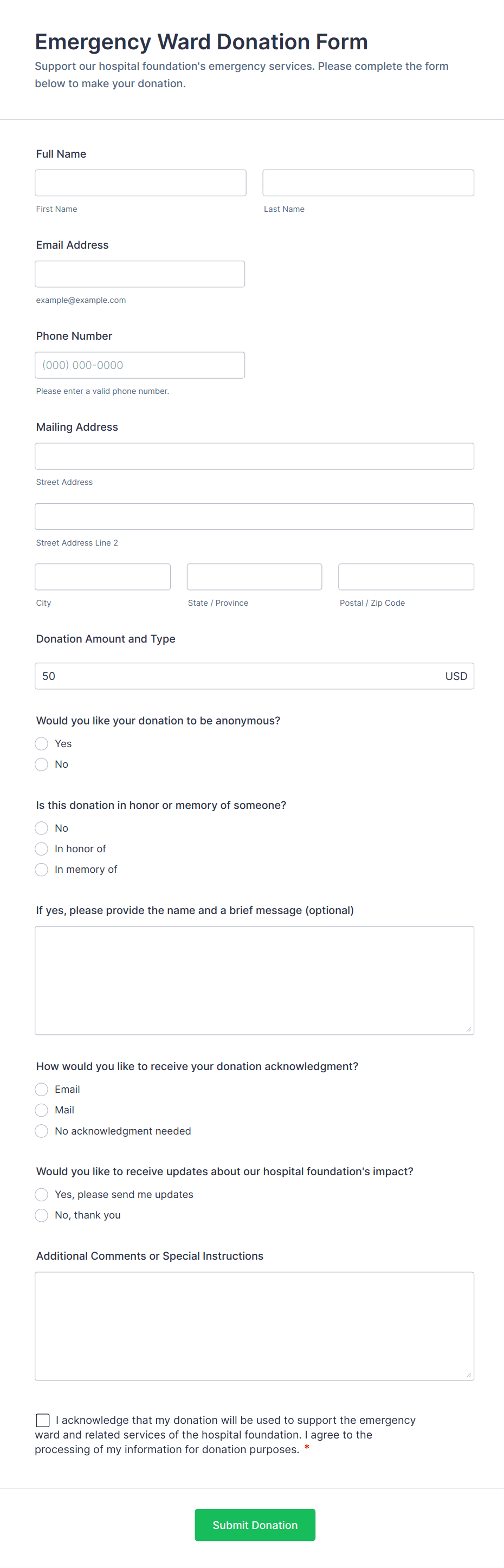The width and height of the screenshot is (504, 1568).
Task: Focus the City field
Action: point(102,576)
